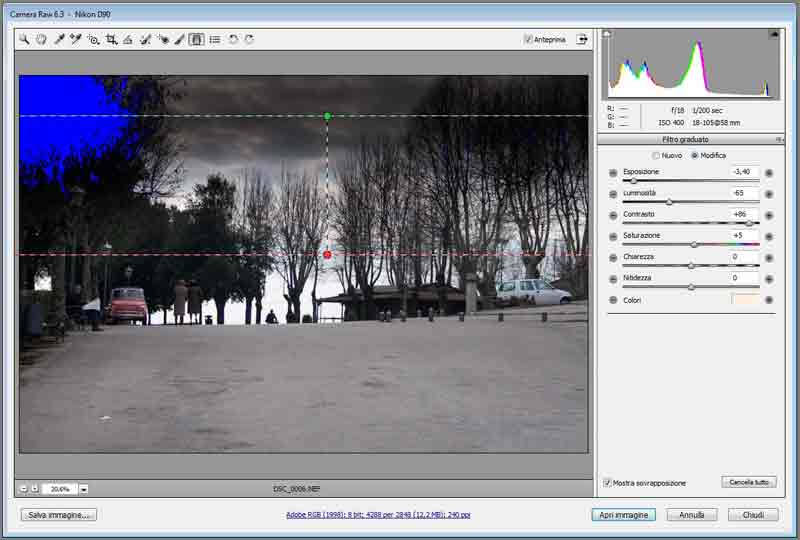Viewport: 800px width, 540px height.
Task: Pick the White Balance eyedropper tool
Action: point(59,40)
